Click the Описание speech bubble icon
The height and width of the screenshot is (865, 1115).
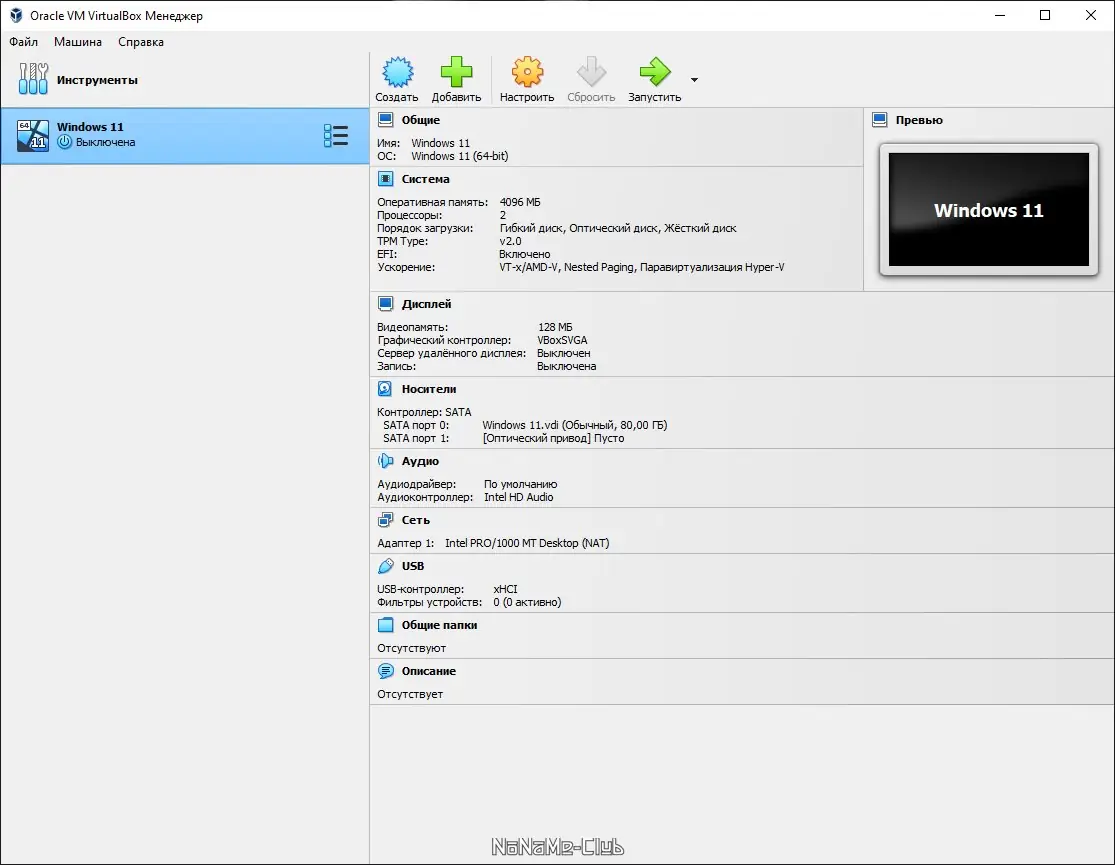tap(385, 671)
